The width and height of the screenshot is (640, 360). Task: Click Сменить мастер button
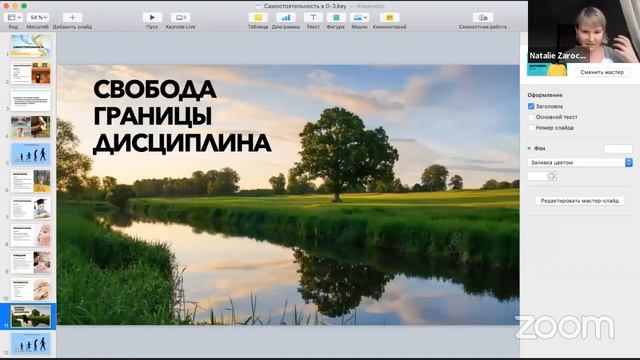[602, 72]
